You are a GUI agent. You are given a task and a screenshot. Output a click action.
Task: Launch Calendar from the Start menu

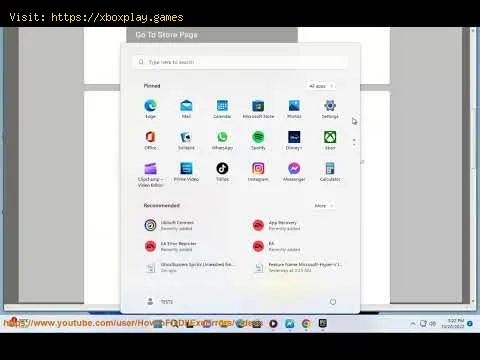[222, 109]
